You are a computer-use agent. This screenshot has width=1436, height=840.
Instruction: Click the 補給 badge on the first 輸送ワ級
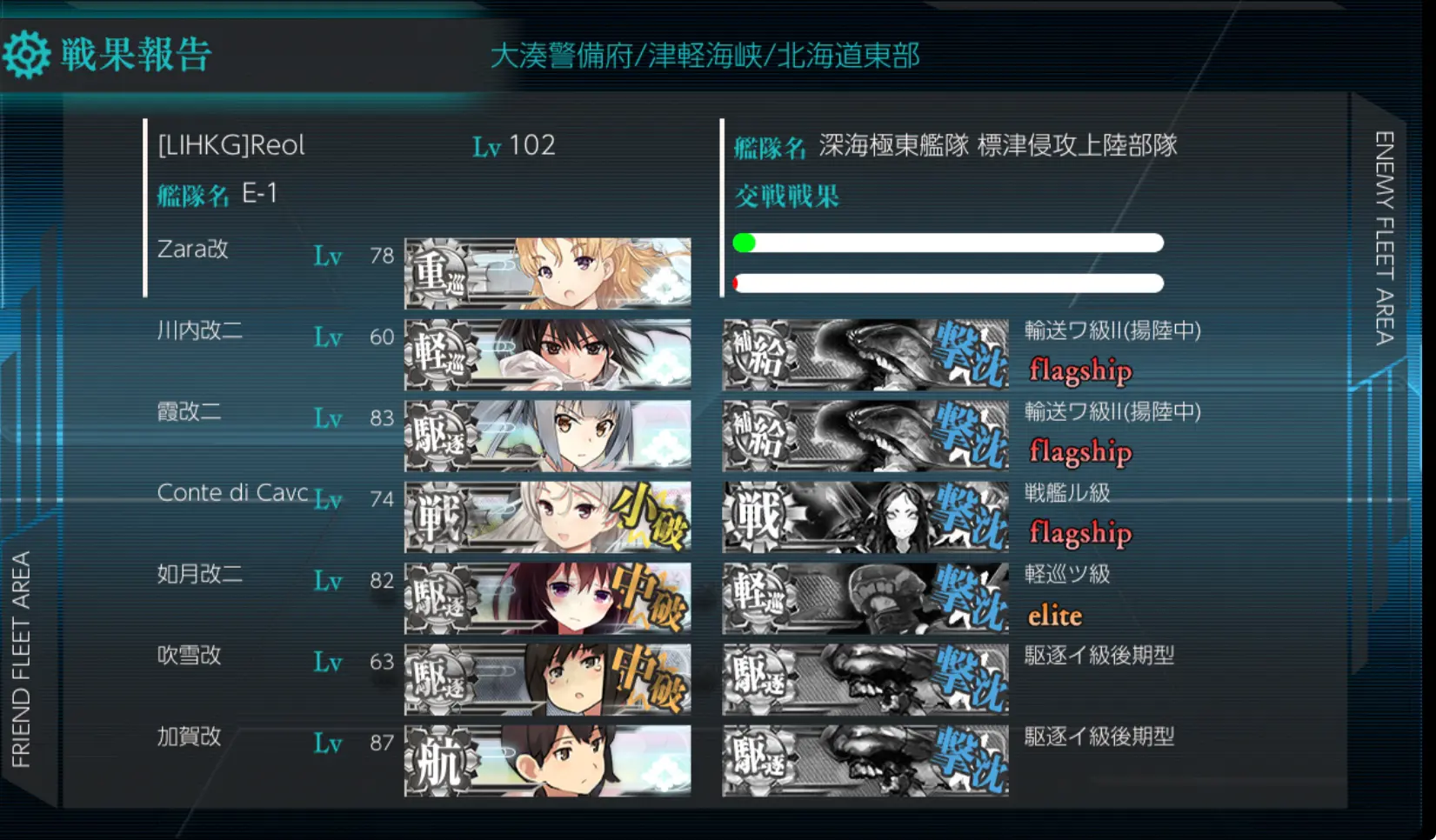point(757,355)
